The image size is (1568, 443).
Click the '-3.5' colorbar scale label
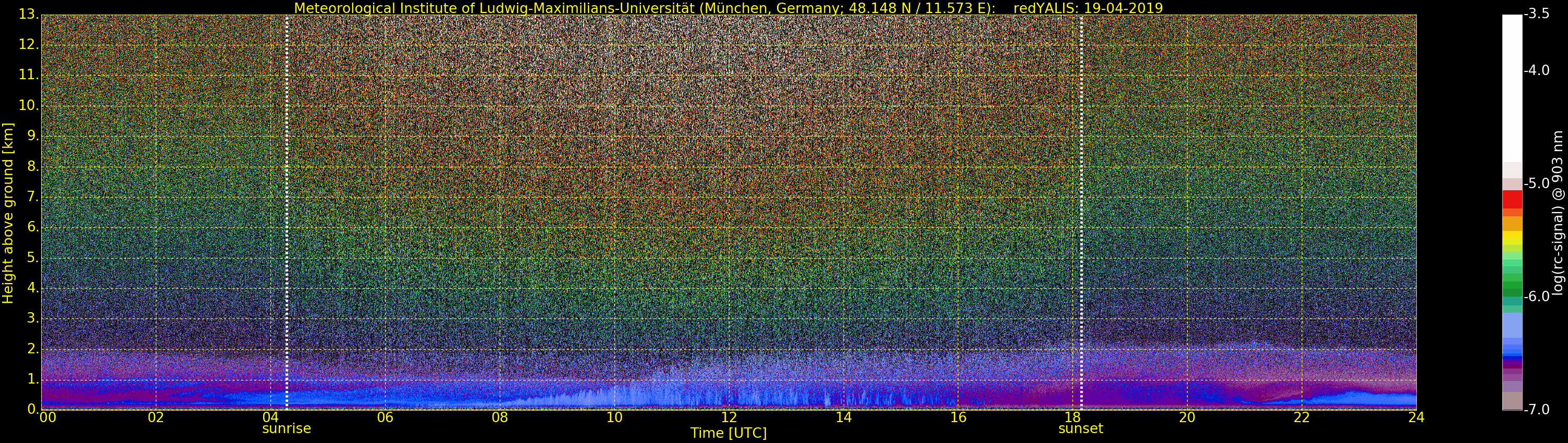coord(1536,14)
